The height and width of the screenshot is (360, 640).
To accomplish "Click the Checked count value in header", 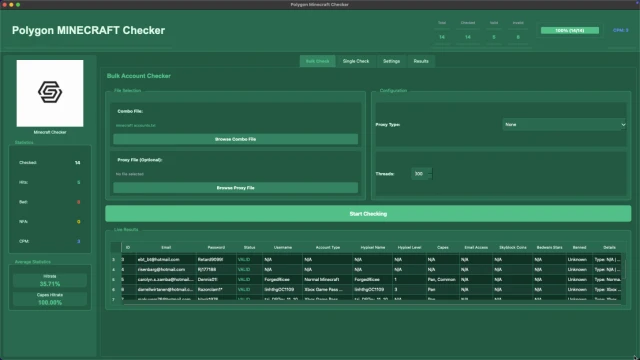I will (x=468, y=37).
